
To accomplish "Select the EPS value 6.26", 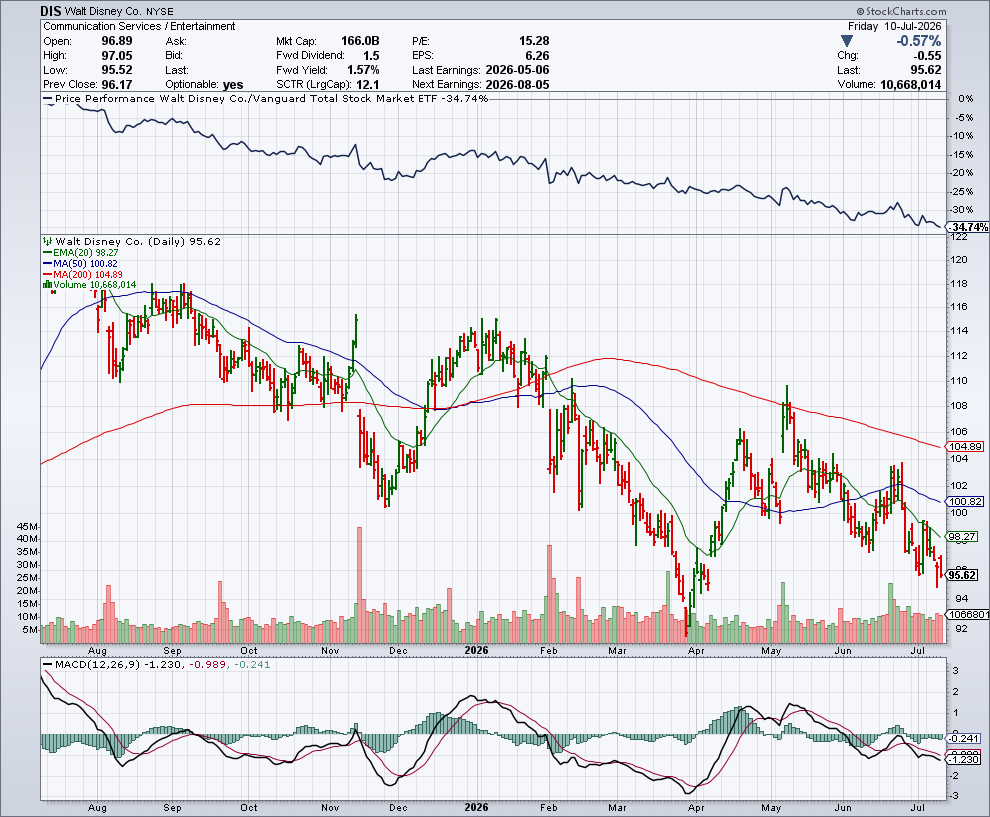I will pyautogui.click(x=537, y=56).
